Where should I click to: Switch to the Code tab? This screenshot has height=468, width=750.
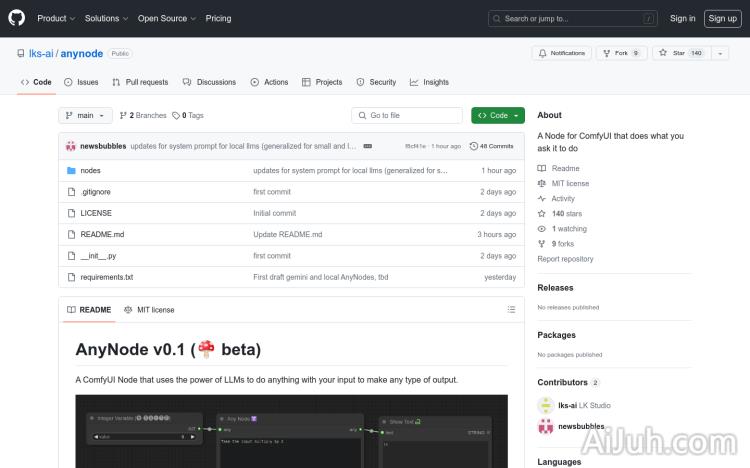(36, 82)
